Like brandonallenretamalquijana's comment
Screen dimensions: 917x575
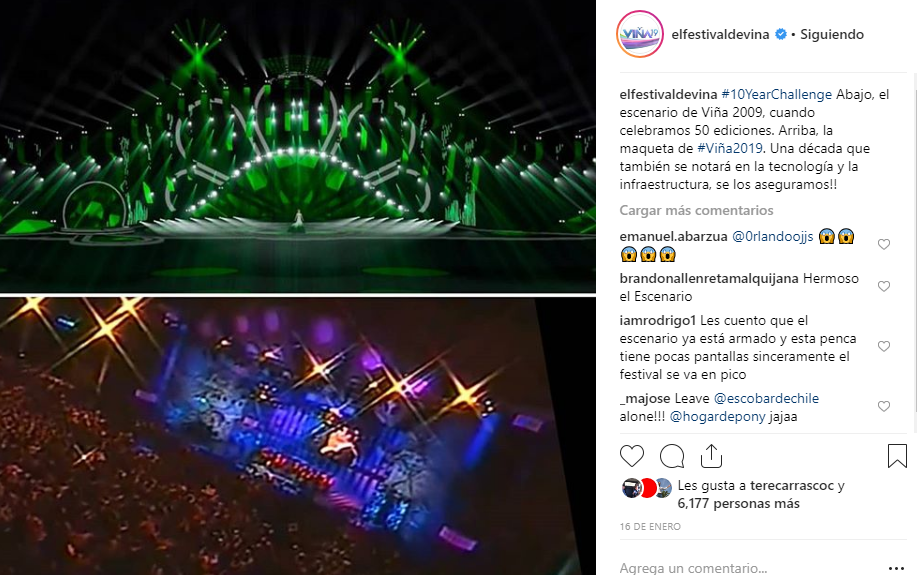click(x=884, y=286)
